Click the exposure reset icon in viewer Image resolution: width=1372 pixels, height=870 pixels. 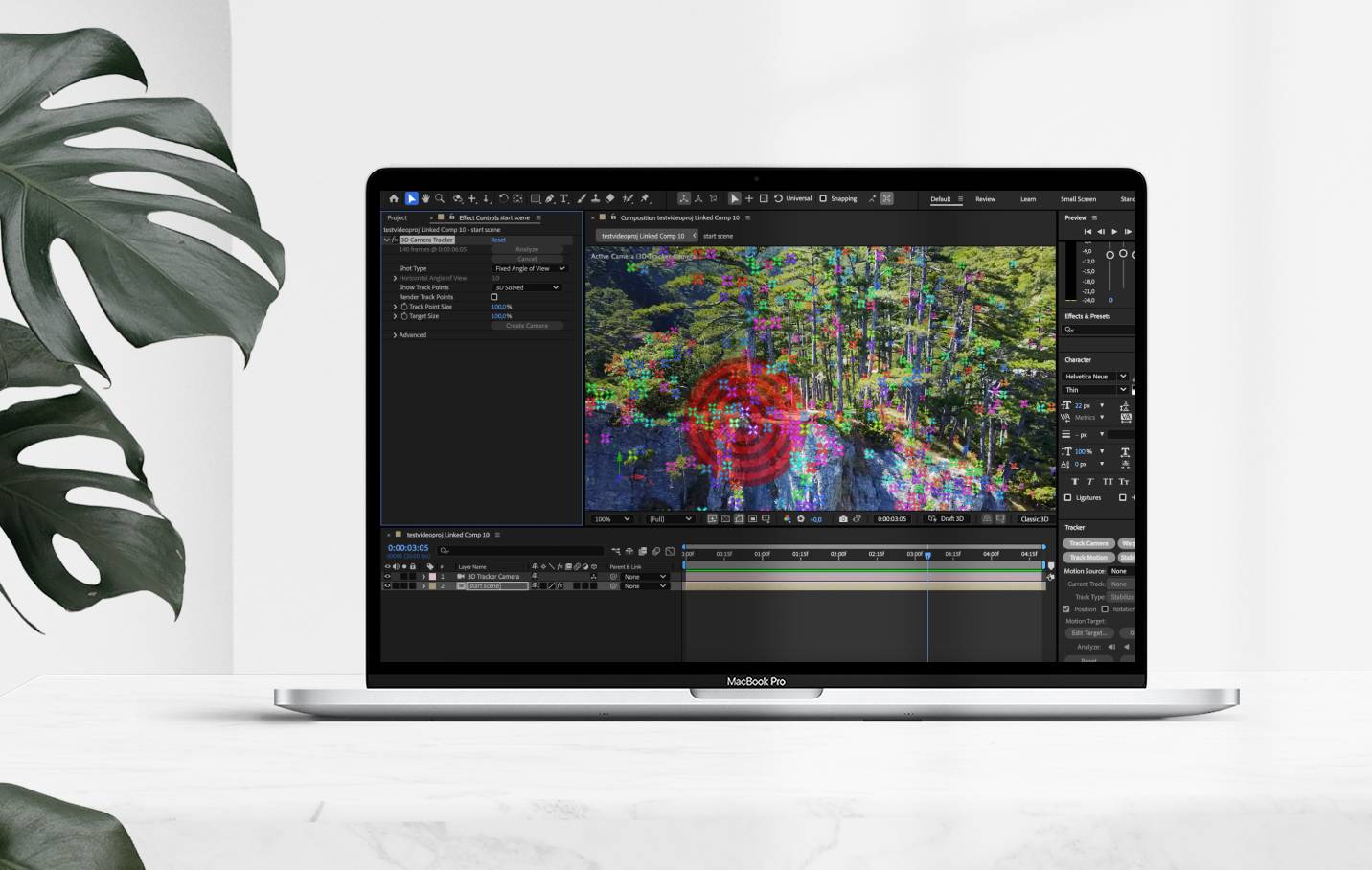tap(801, 518)
